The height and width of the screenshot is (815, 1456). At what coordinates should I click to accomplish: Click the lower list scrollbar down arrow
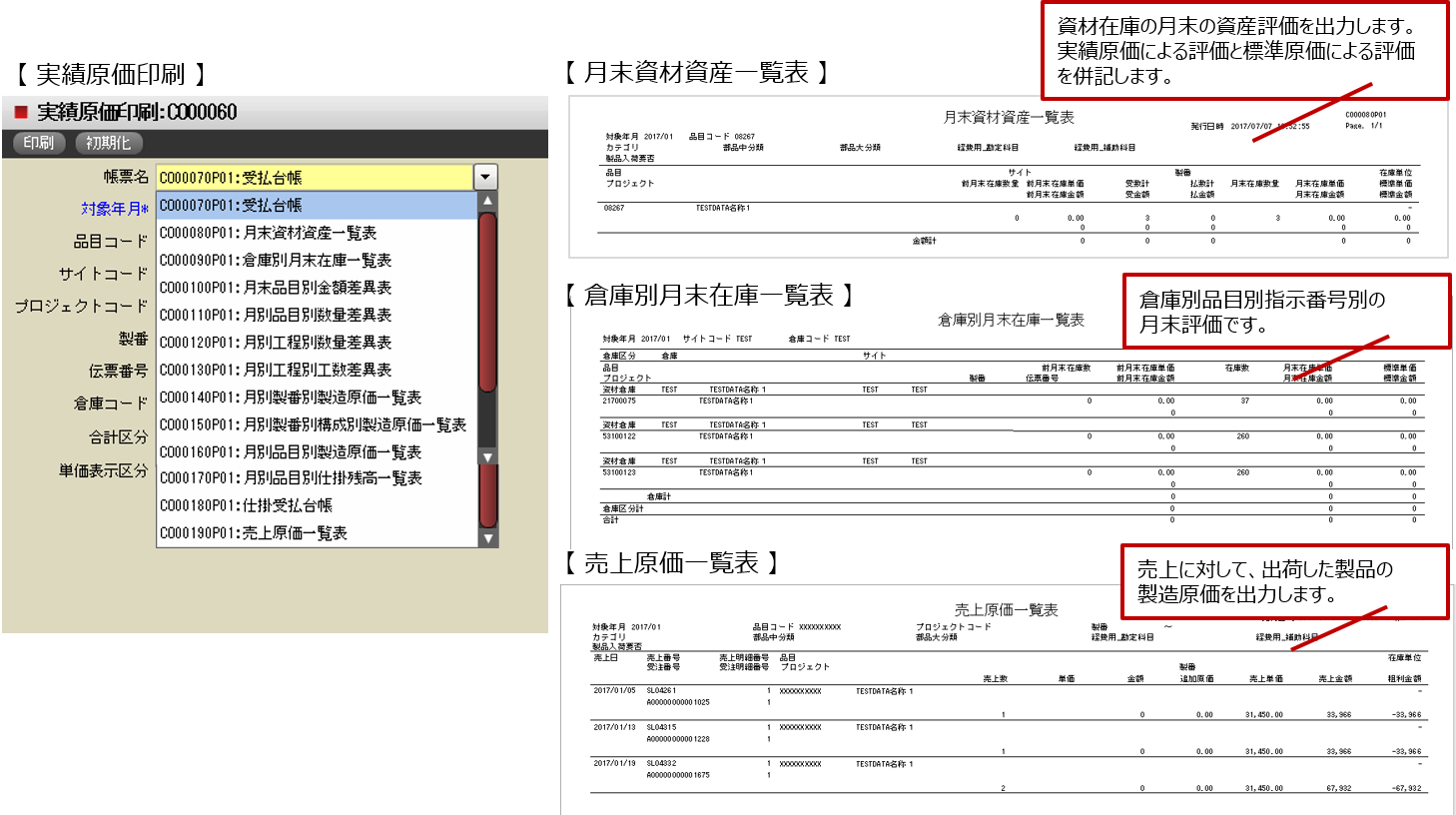(487, 538)
